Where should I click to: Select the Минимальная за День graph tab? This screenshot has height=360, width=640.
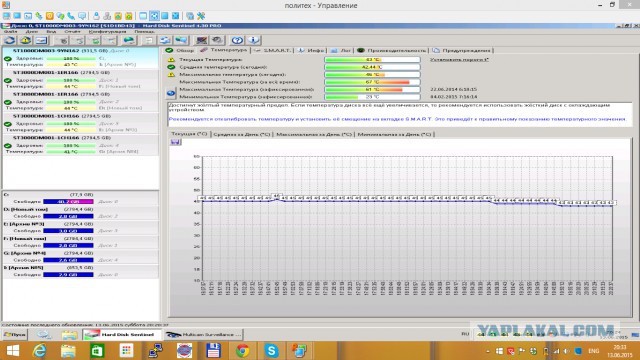[394, 134]
